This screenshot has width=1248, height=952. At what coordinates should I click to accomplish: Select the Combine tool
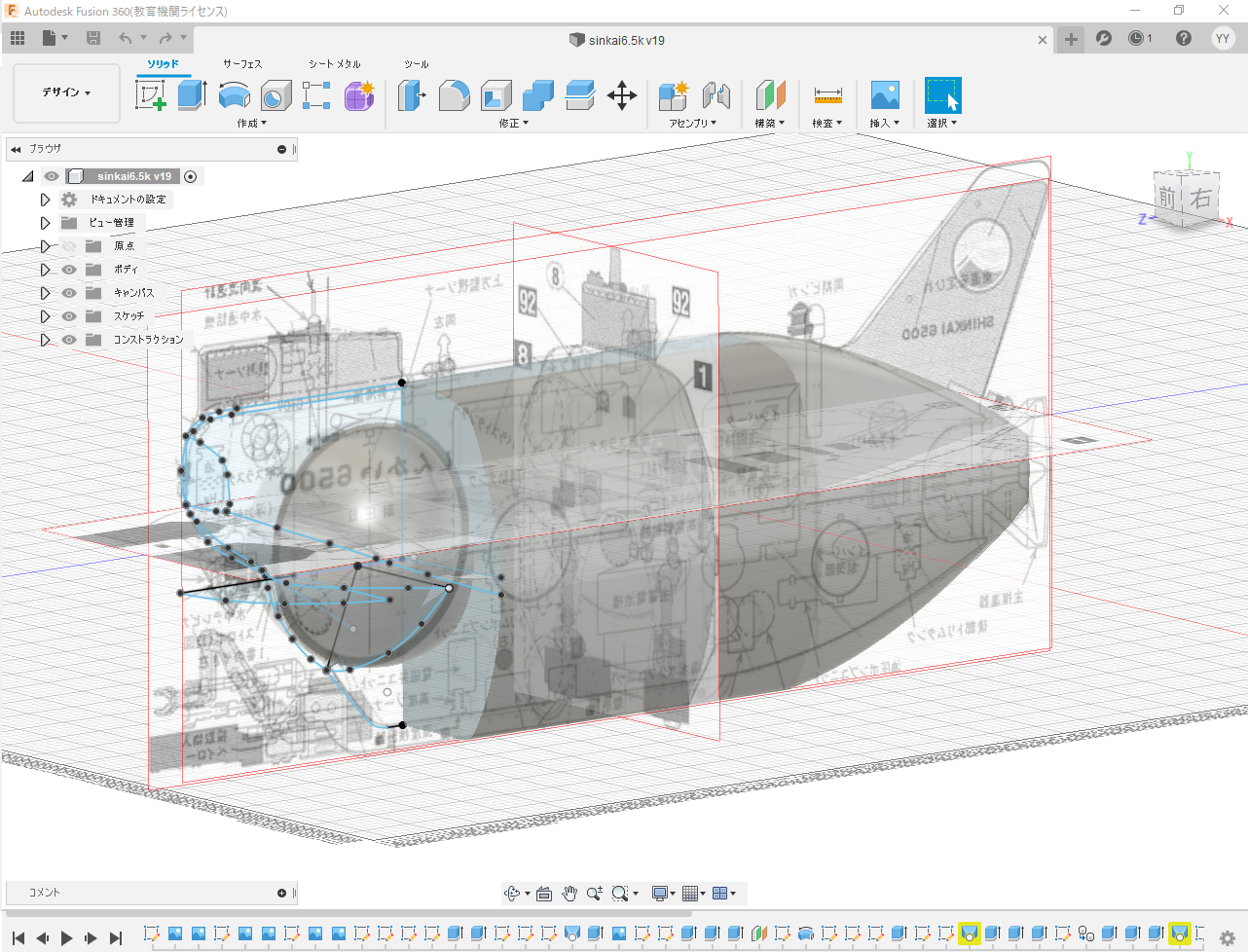(538, 95)
